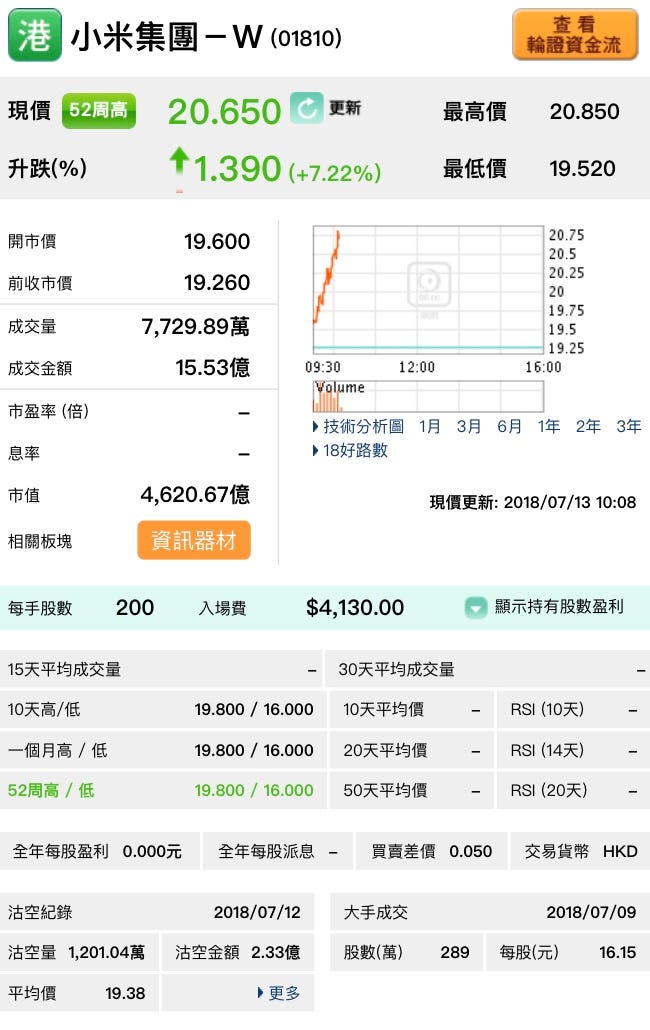Screen dimensions: 650x1030
Task: Click the 一個月高 / 低 row label
Action: click(x=58, y=750)
